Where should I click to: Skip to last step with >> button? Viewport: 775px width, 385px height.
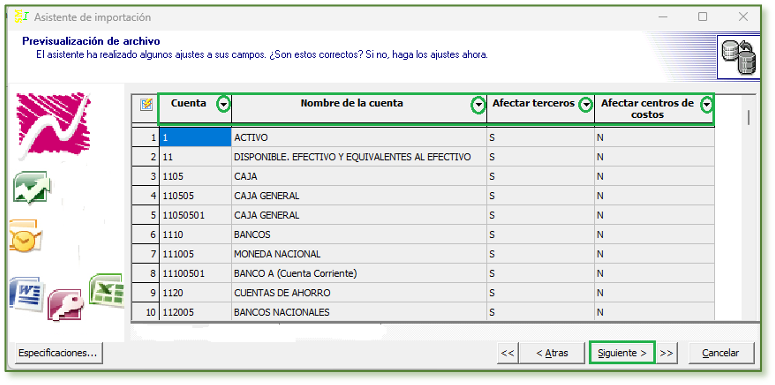coord(666,353)
